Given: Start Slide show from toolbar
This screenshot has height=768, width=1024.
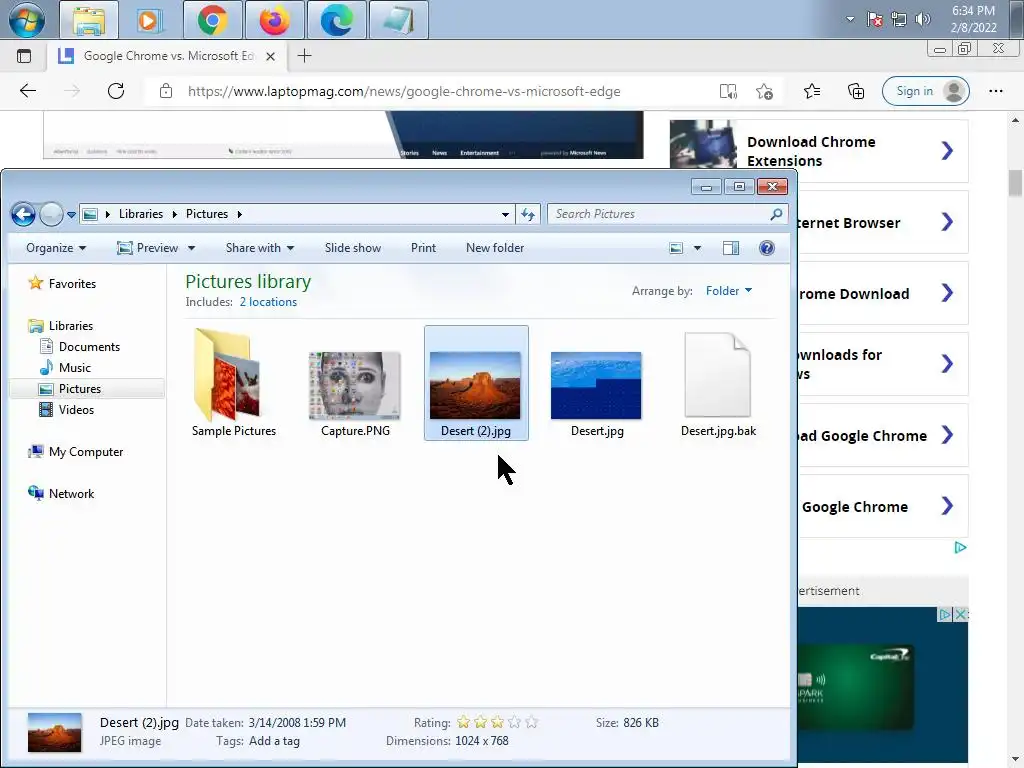Looking at the screenshot, I should coord(353,248).
